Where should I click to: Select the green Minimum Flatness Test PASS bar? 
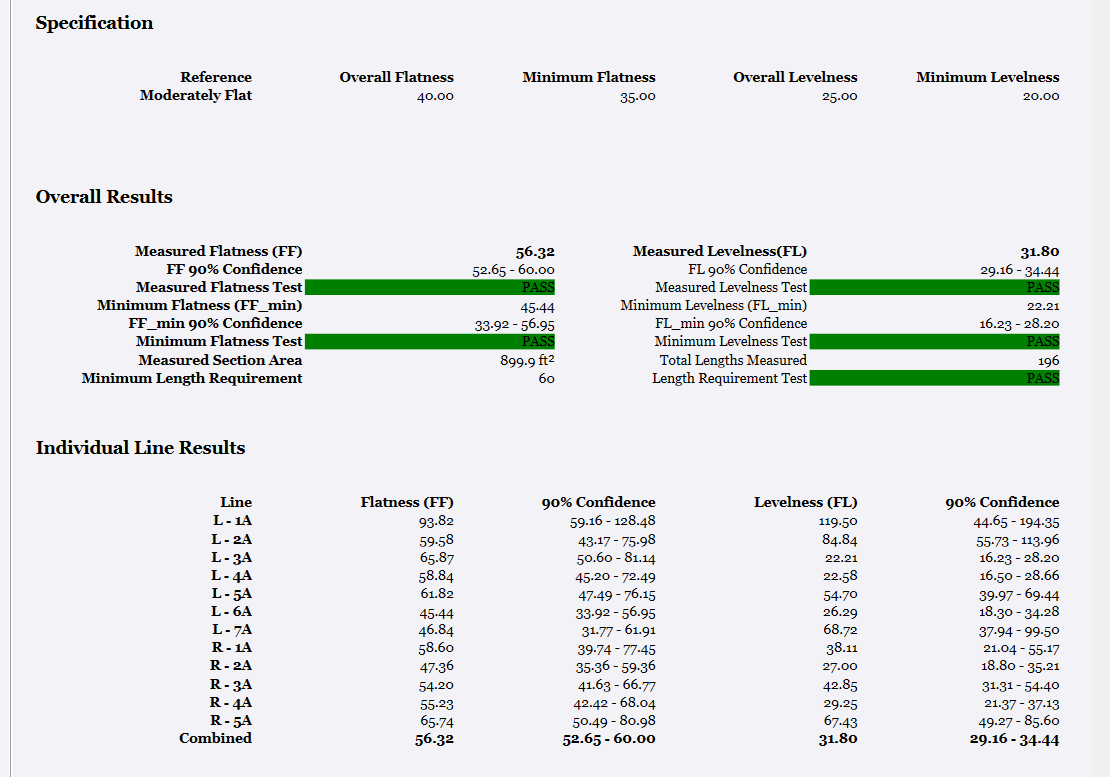[x=430, y=341]
